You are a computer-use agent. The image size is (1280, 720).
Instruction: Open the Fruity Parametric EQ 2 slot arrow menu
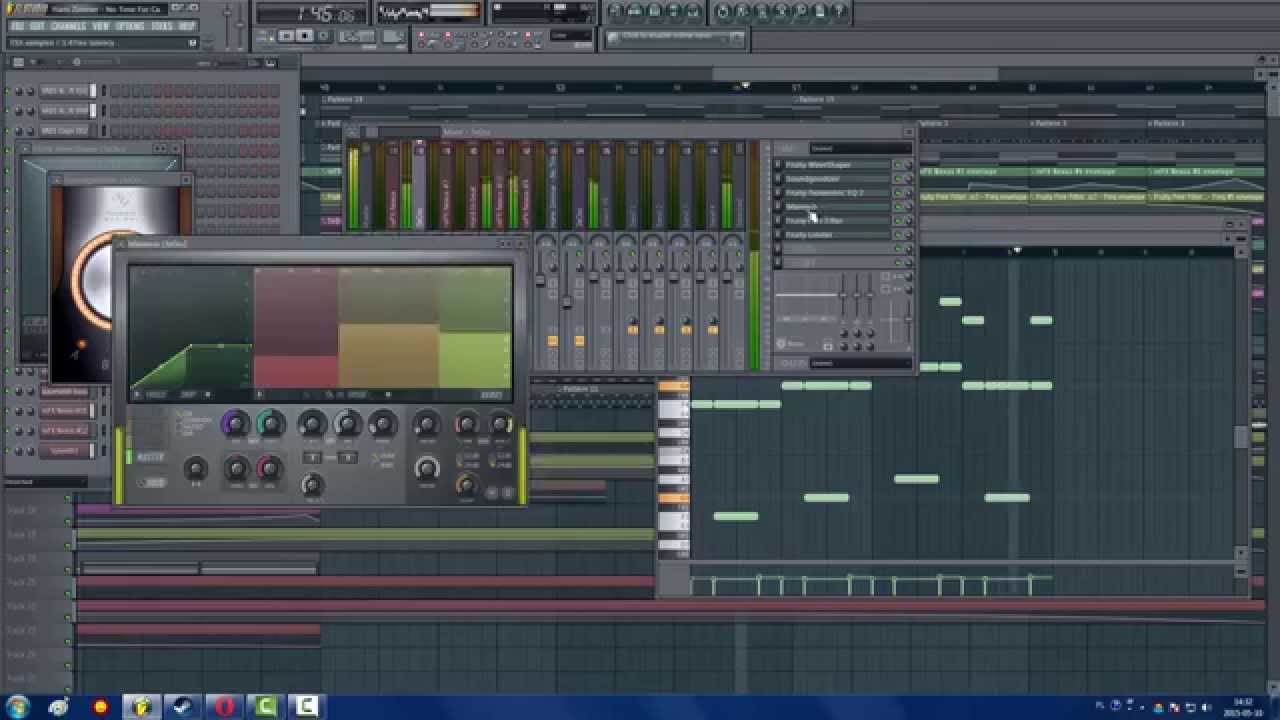coord(778,193)
